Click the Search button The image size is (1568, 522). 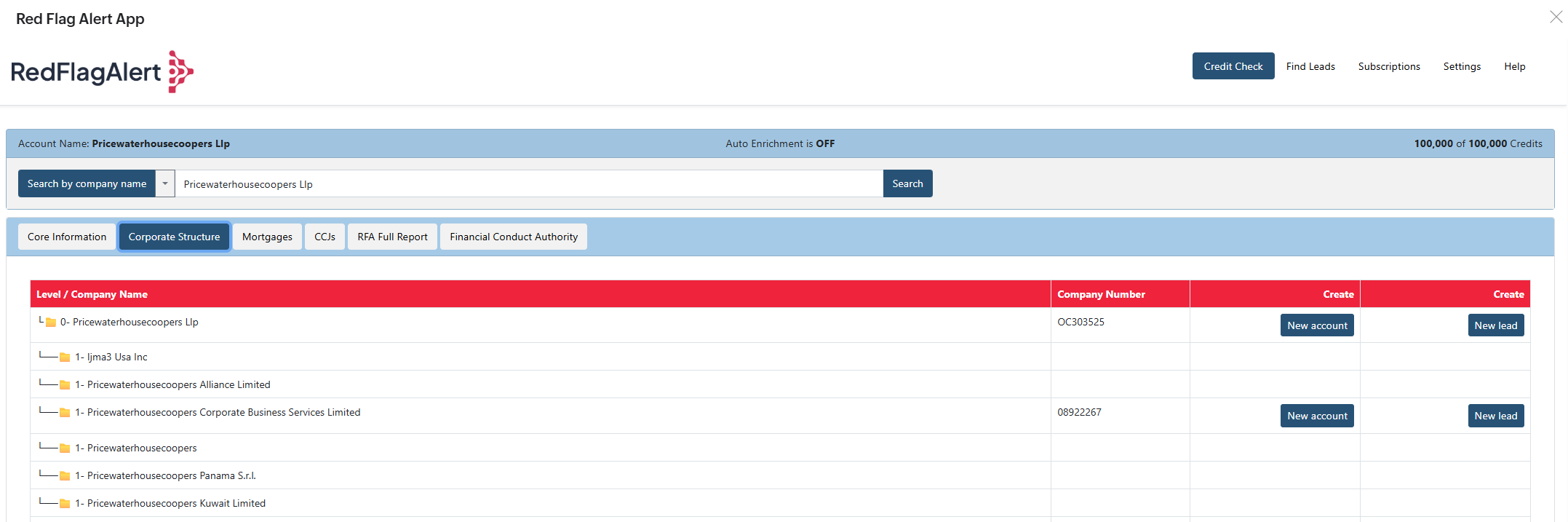point(907,183)
